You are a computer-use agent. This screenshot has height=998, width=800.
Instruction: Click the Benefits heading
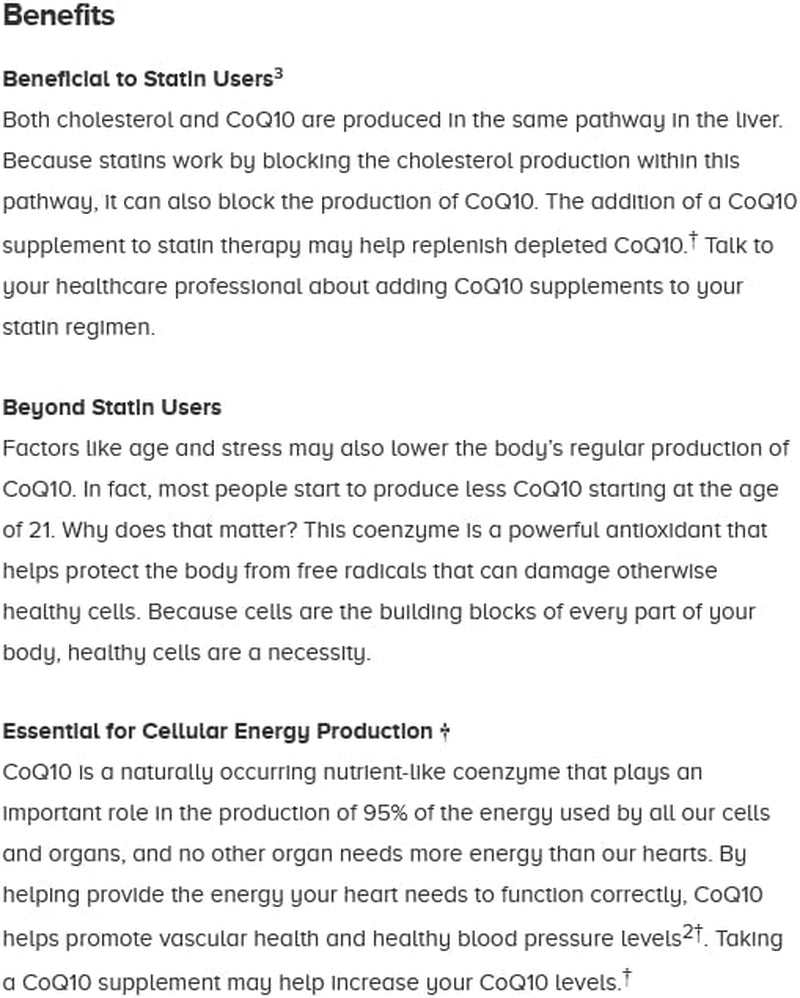pyautogui.click(x=59, y=17)
